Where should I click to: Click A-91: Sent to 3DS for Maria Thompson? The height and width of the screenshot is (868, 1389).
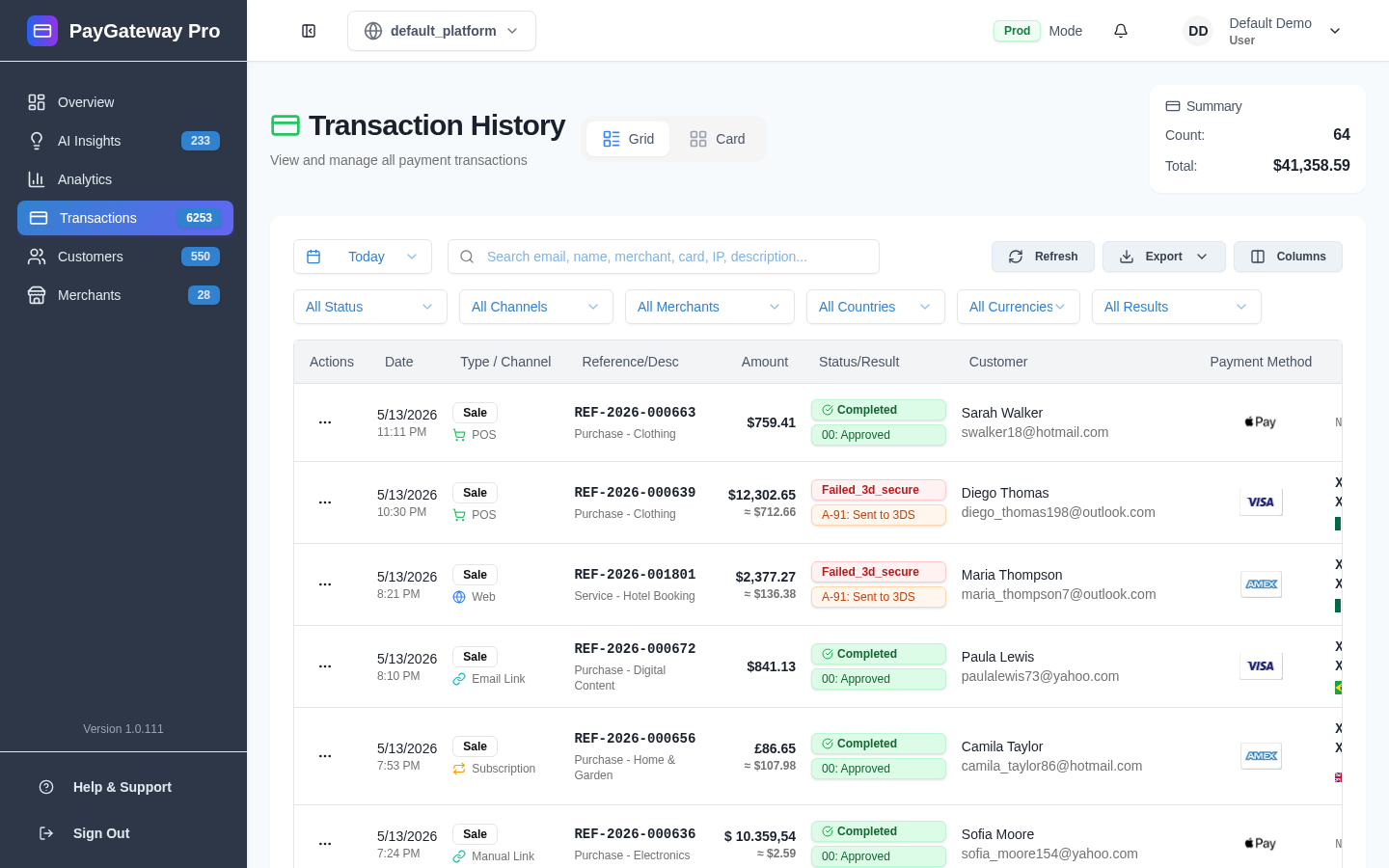pyautogui.click(x=879, y=597)
